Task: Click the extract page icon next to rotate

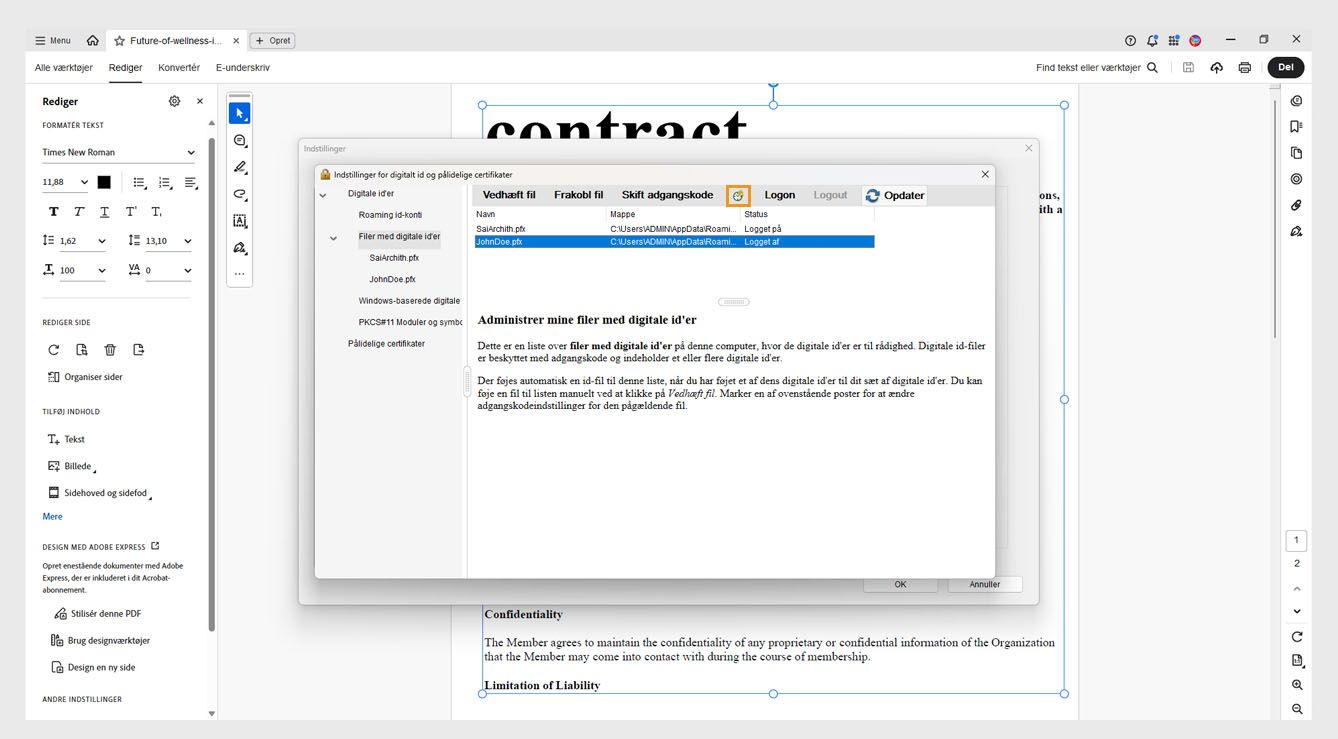Action: (x=82, y=350)
